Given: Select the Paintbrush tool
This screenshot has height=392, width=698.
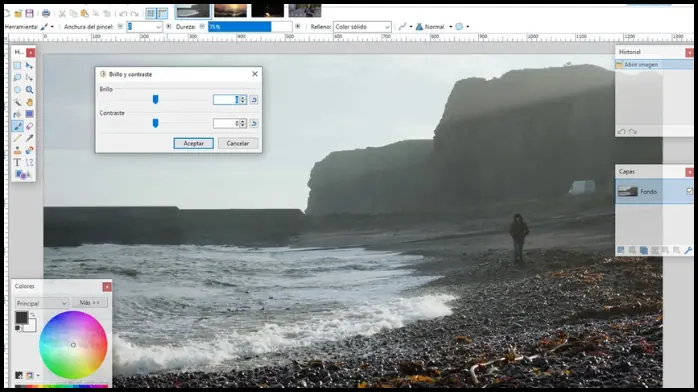Looking at the screenshot, I should tap(17, 126).
